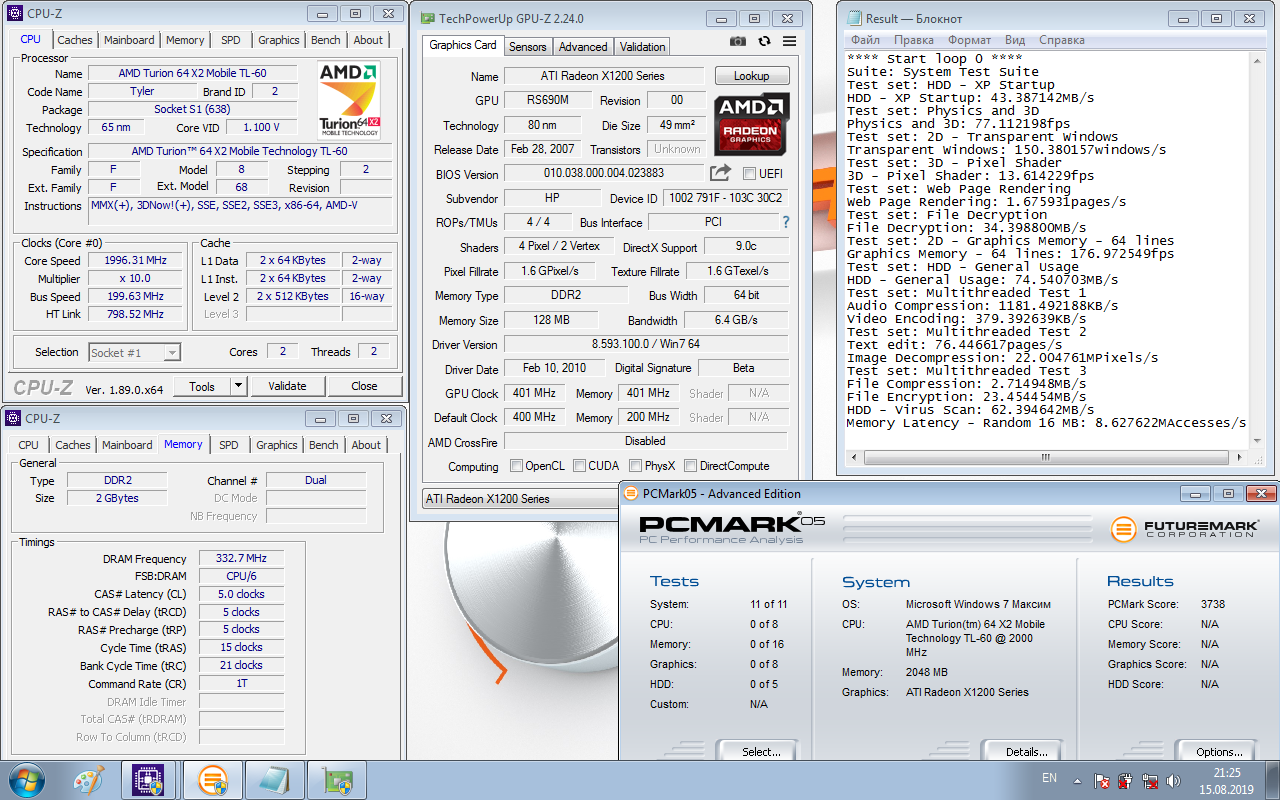The image size is (1280, 800).
Task: Click the Lookup button in GPU-Z
Action: (752, 76)
